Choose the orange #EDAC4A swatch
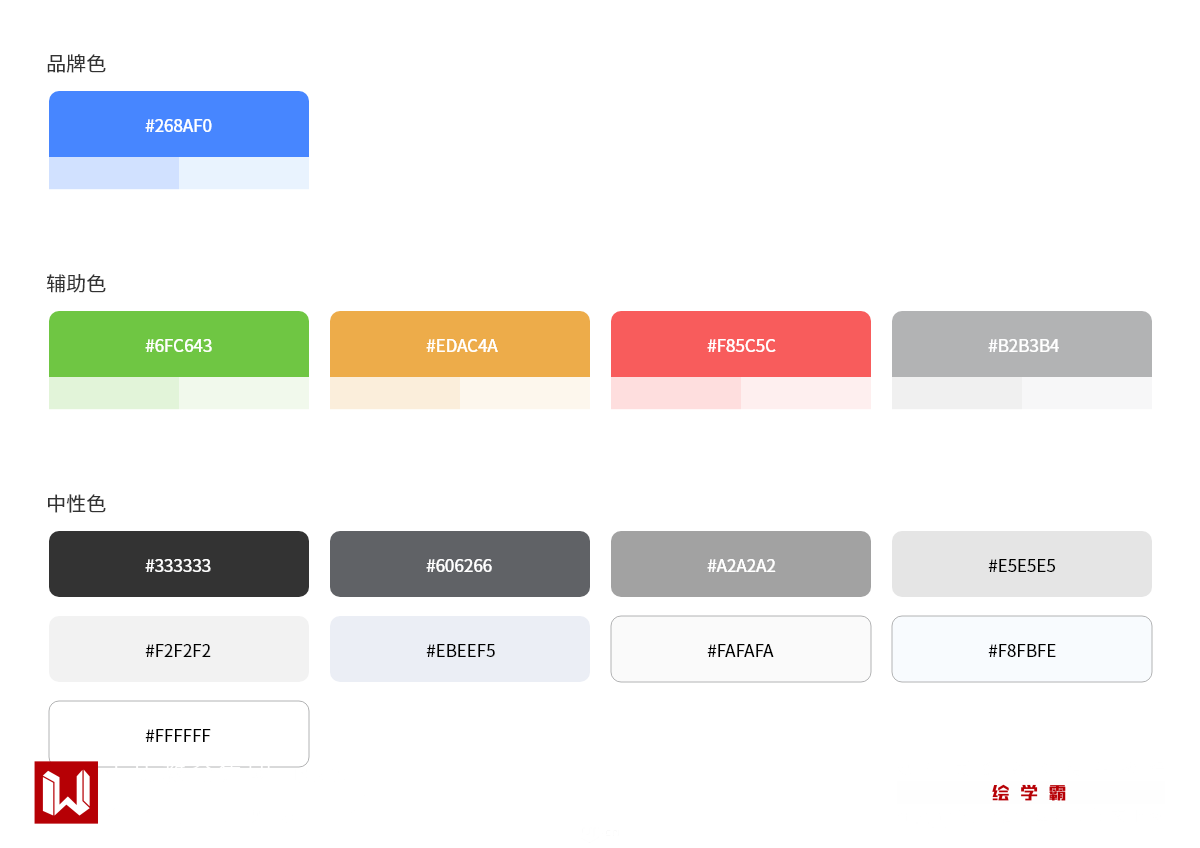 click(460, 345)
